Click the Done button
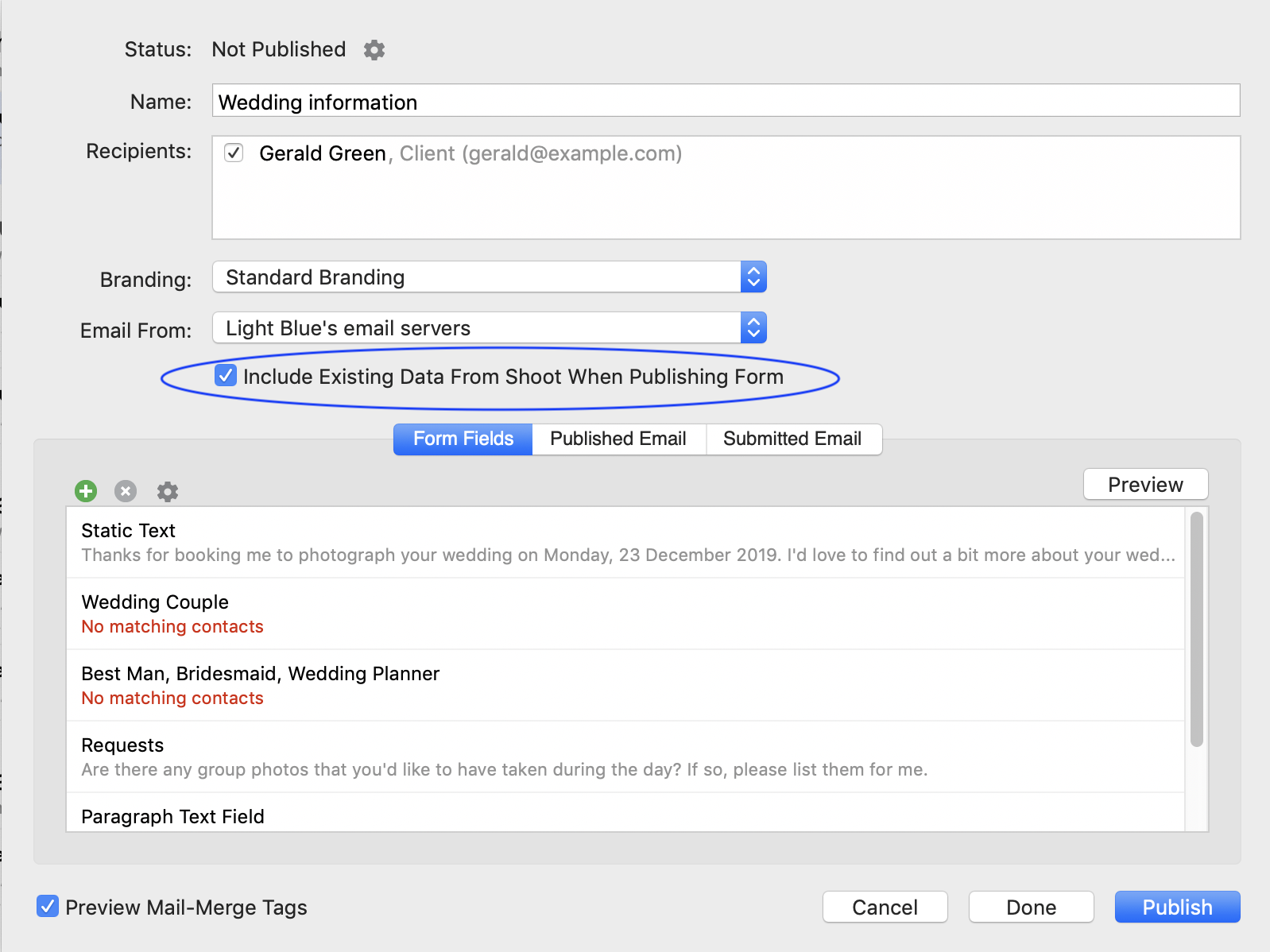Image resolution: width=1270 pixels, height=952 pixels. 1031,907
